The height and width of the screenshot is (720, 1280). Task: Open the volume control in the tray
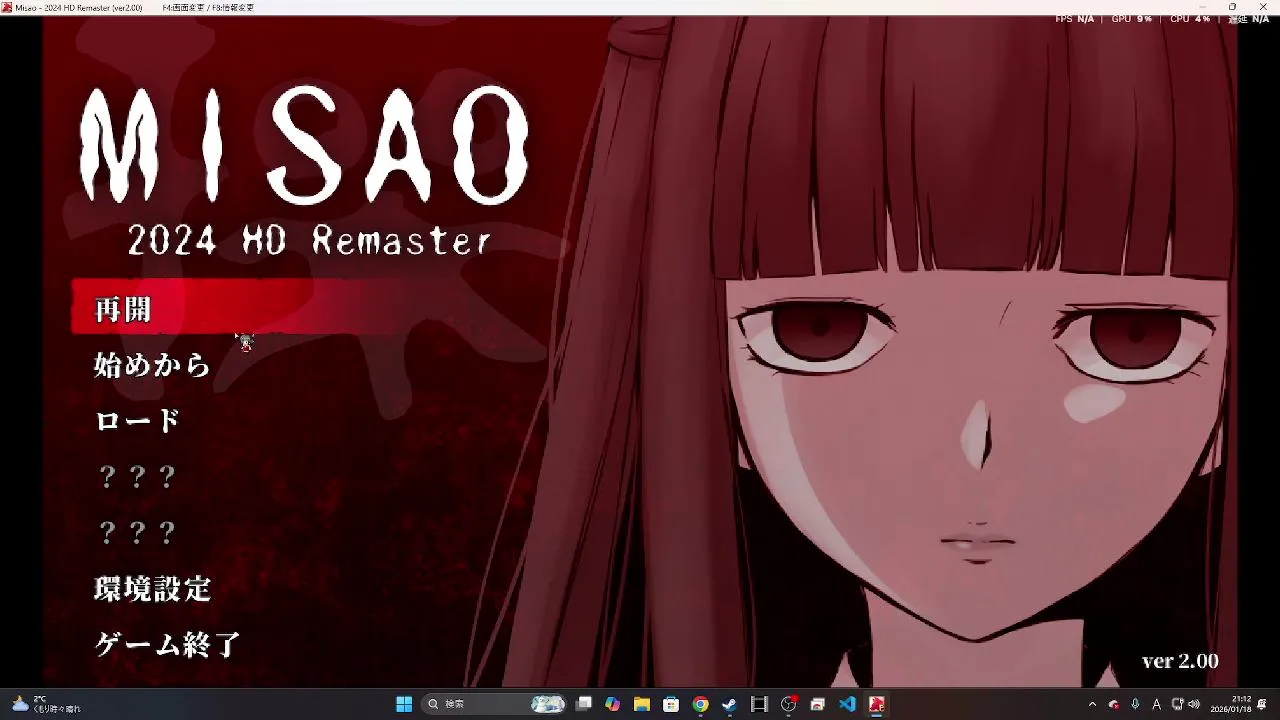click(x=1193, y=704)
